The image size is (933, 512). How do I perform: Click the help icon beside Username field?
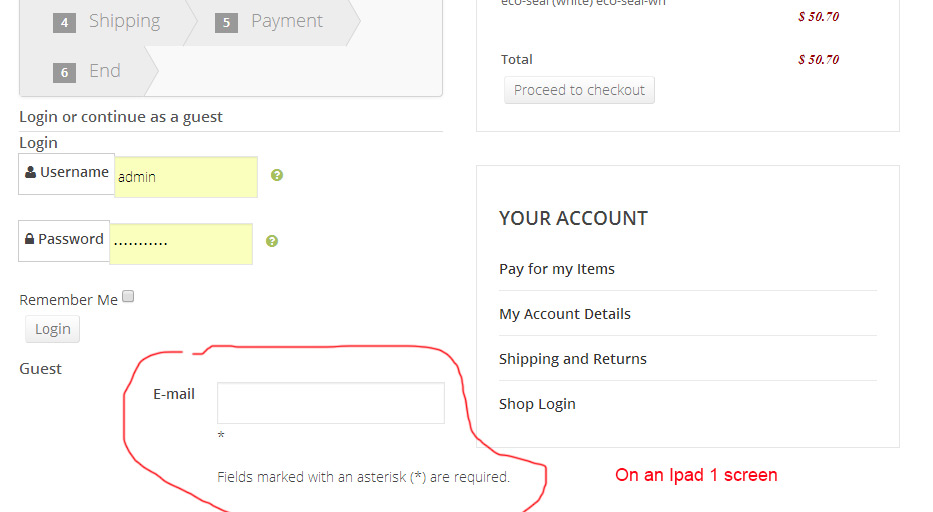coord(277,175)
